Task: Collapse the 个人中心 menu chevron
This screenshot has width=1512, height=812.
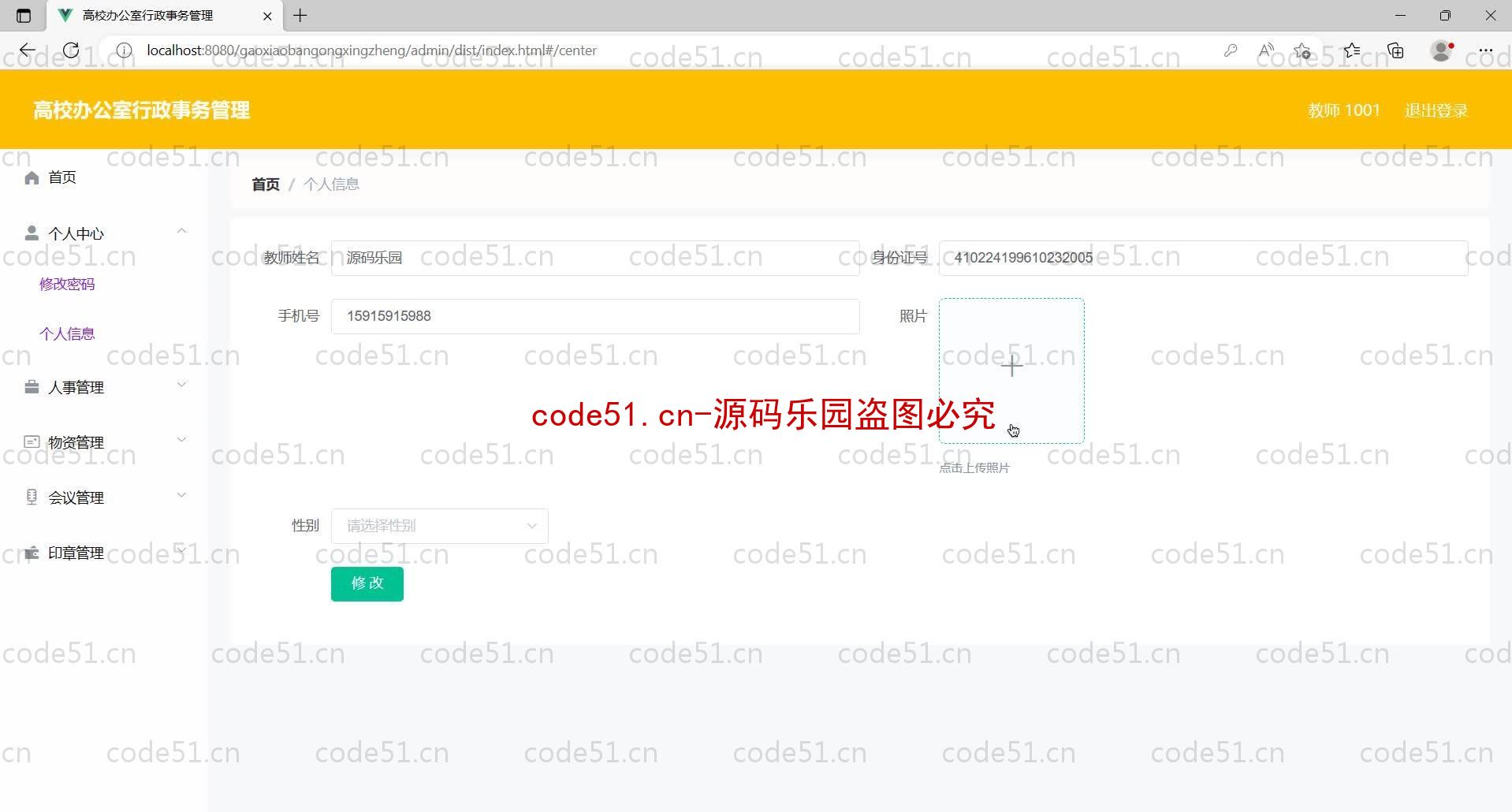Action: [x=181, y=231]
